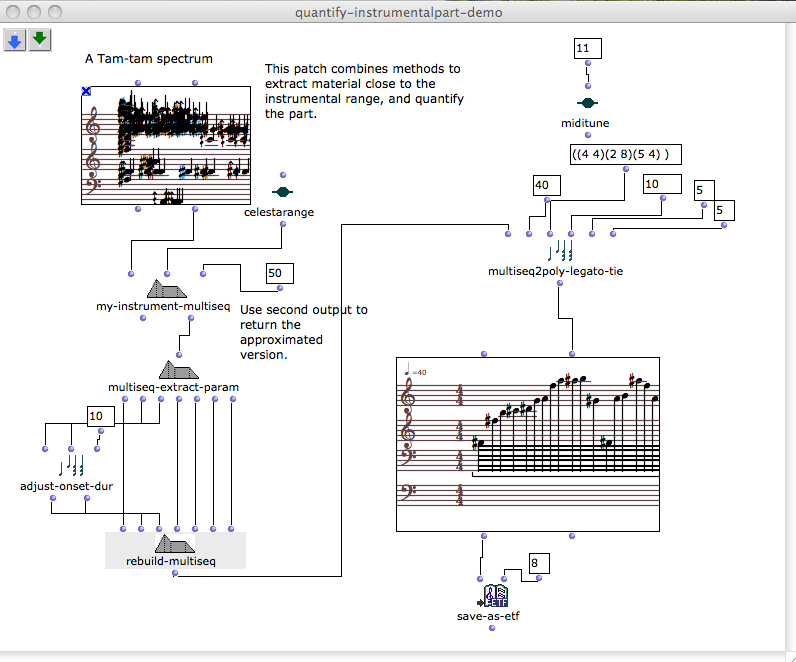Open the Tam-tam spectrum score thumbnail

click(x=166, y=146)
